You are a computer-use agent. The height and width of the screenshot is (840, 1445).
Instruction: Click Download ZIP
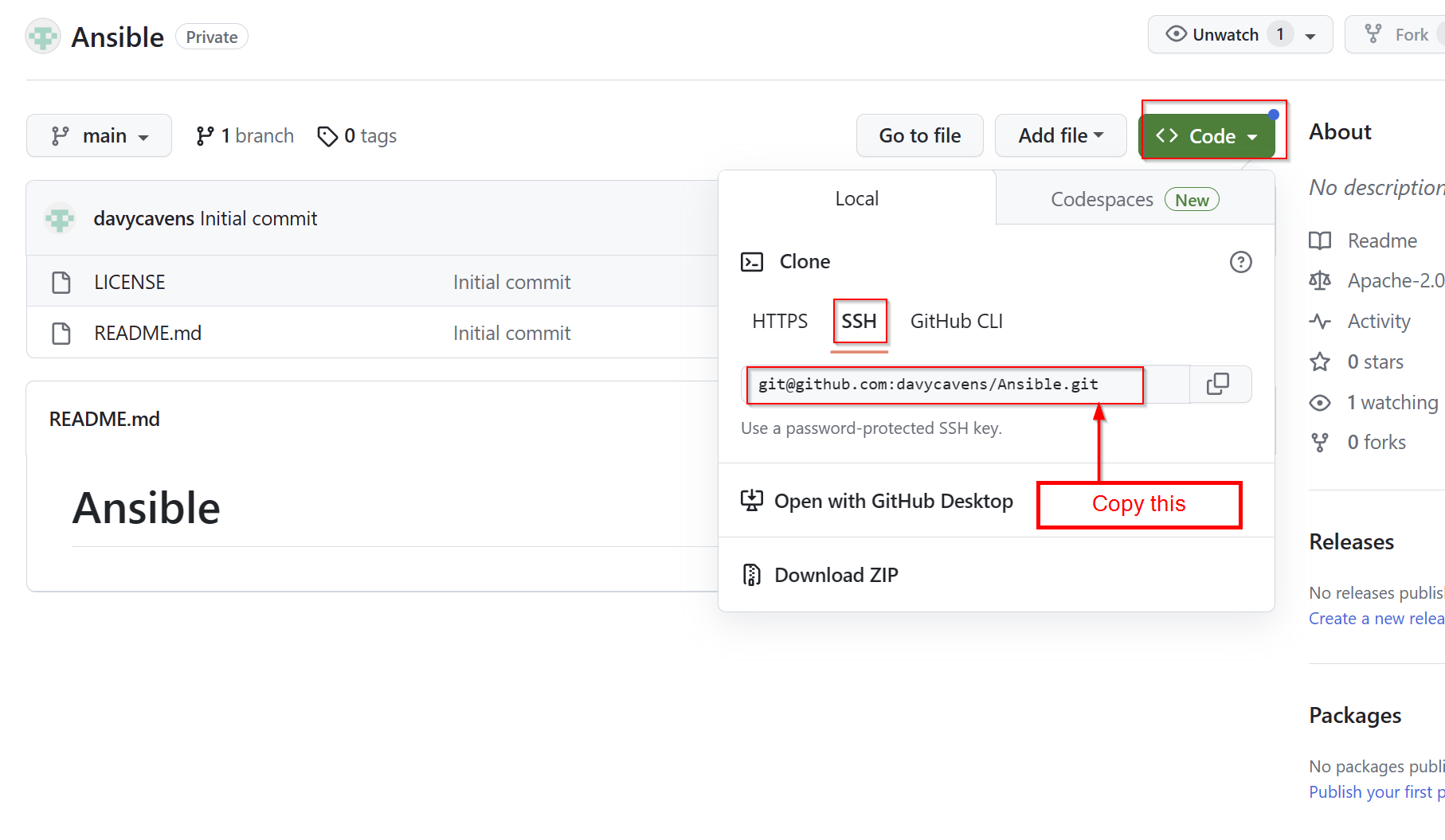click(x=820, y=575)
